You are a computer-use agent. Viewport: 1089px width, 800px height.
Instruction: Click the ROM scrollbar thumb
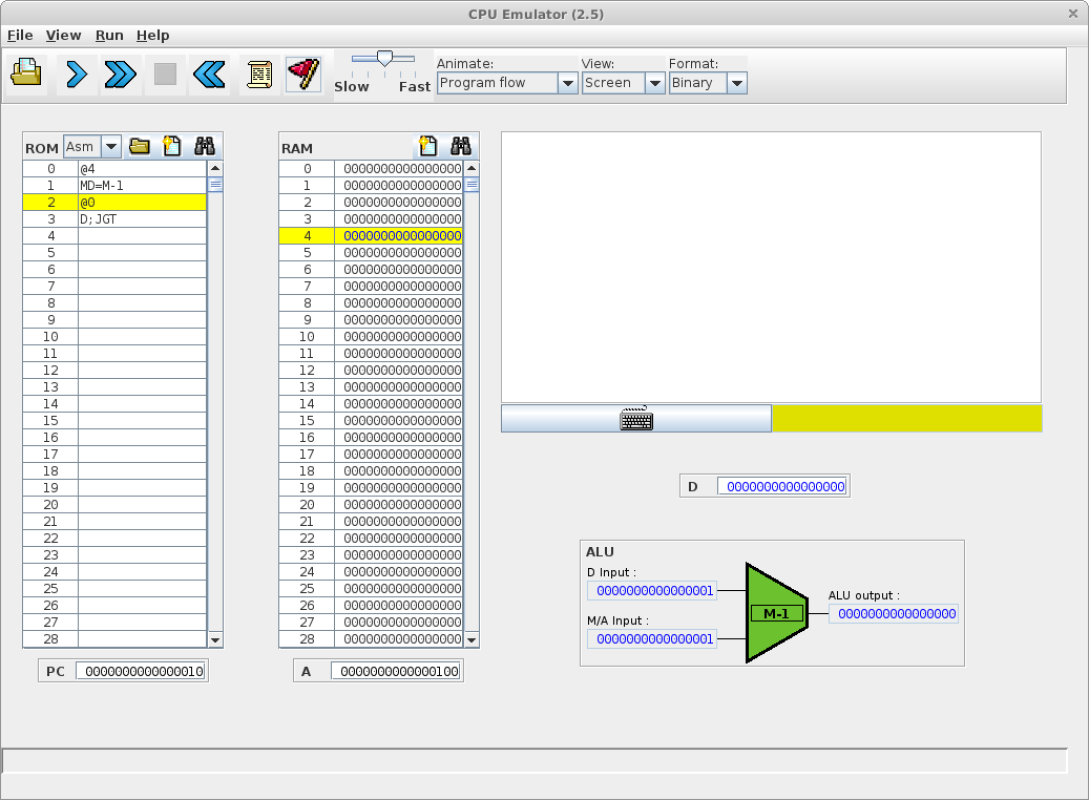(215, 184)
